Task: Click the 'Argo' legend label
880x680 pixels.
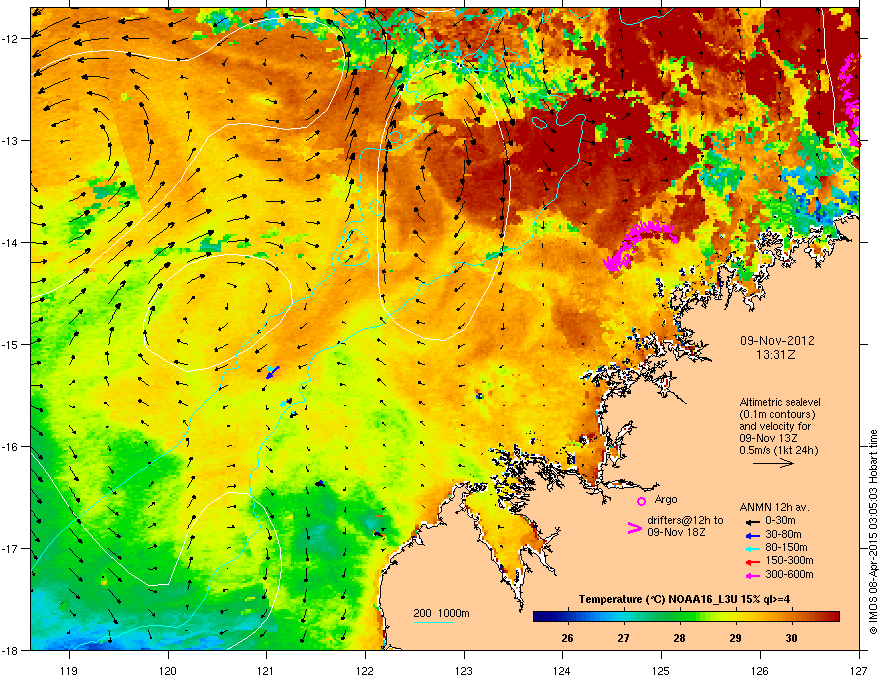Action: click(x=666, y=499)
